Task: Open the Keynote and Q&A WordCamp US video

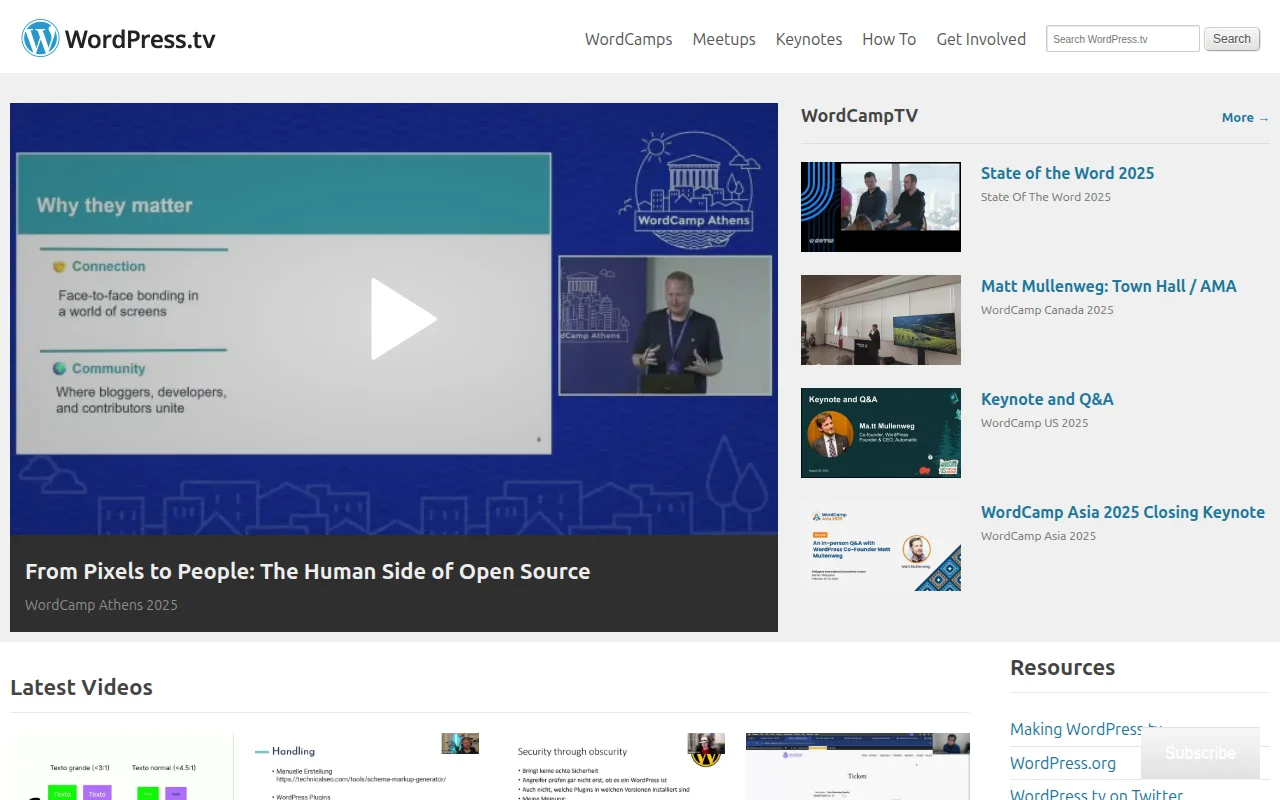Action: click(1047, 399)
